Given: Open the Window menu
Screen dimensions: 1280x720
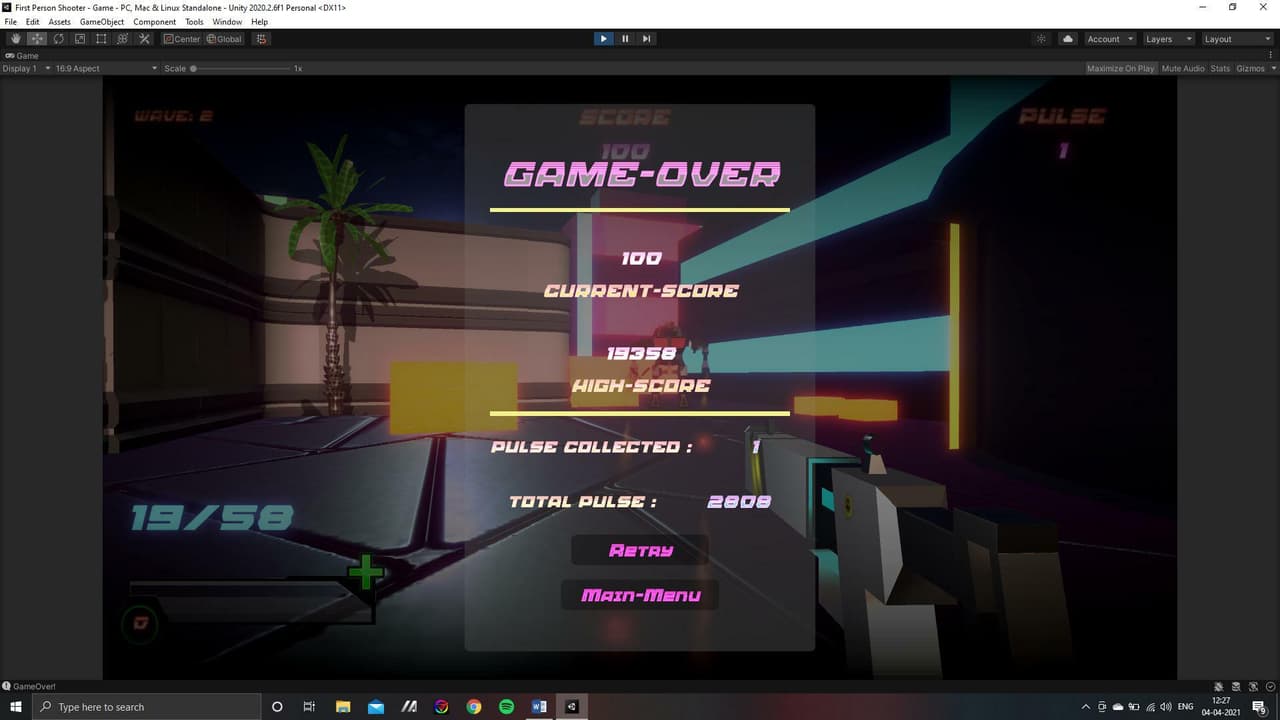Looking at the screenshot, I should (x=227, y=21).
